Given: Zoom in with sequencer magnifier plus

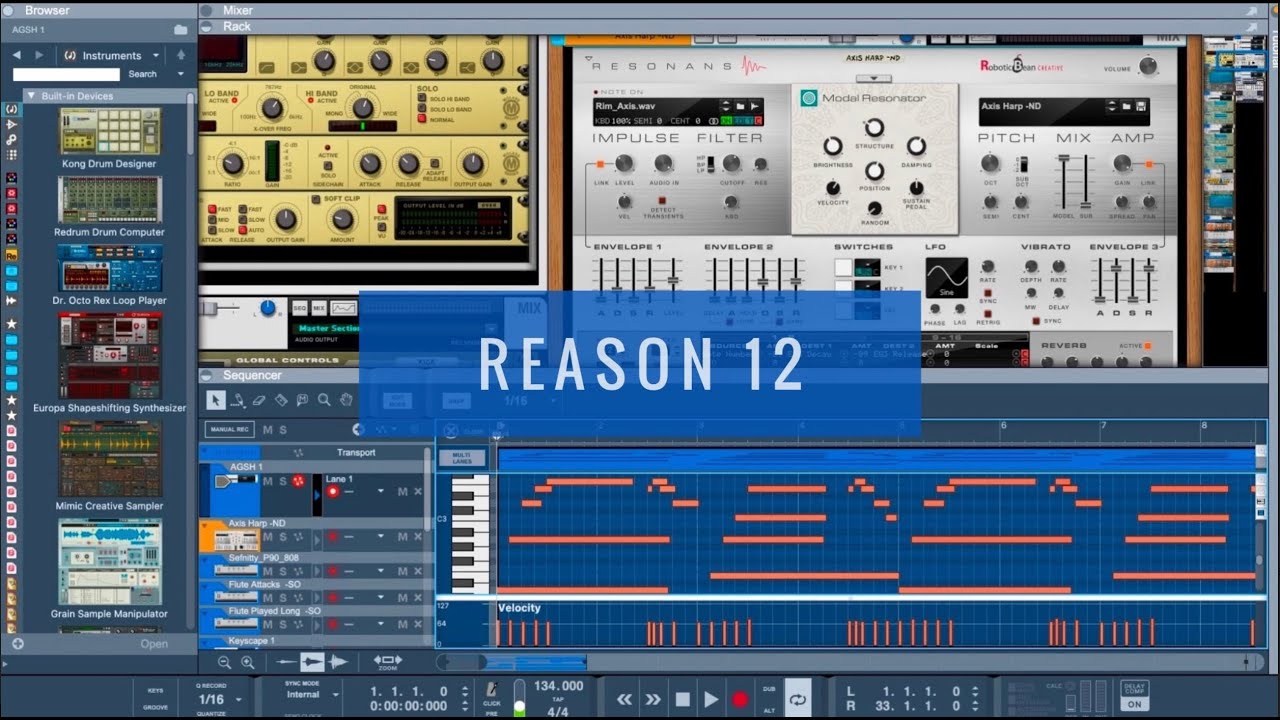Looking at the screenshot, I should coord(247,662).
